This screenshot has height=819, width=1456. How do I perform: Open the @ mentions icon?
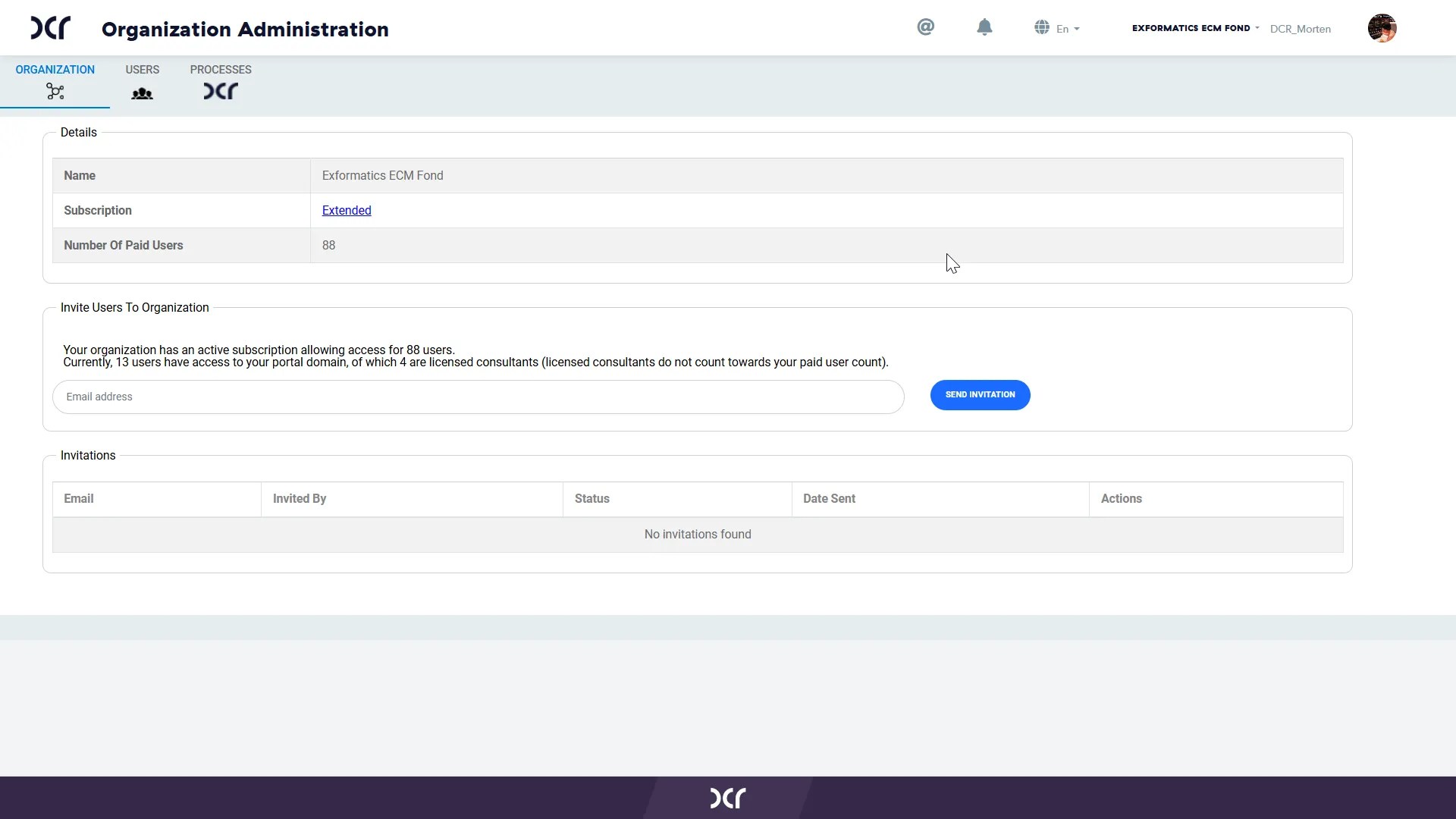pos(925,27)
